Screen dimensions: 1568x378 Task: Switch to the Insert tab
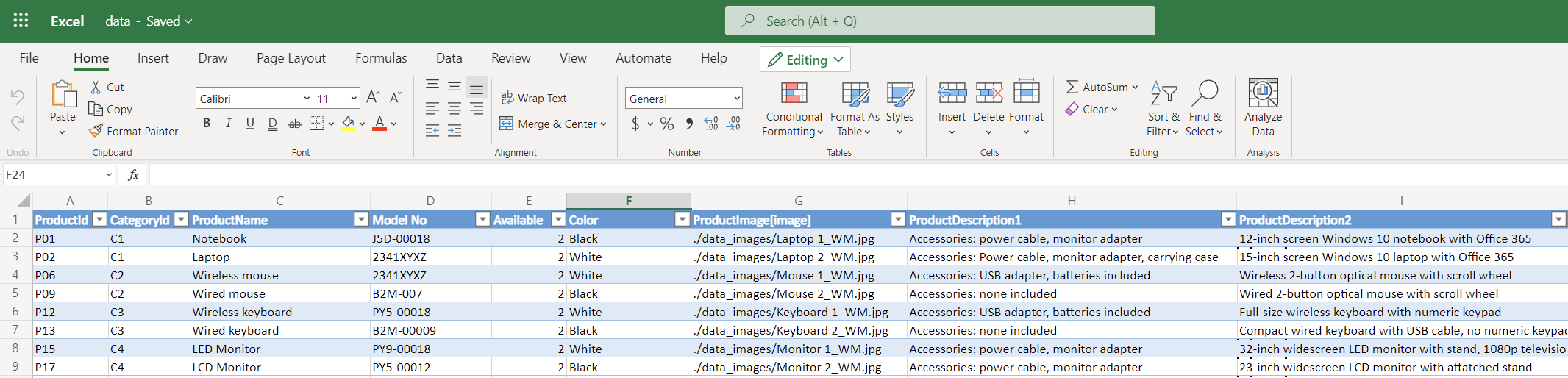click(153, 58)
